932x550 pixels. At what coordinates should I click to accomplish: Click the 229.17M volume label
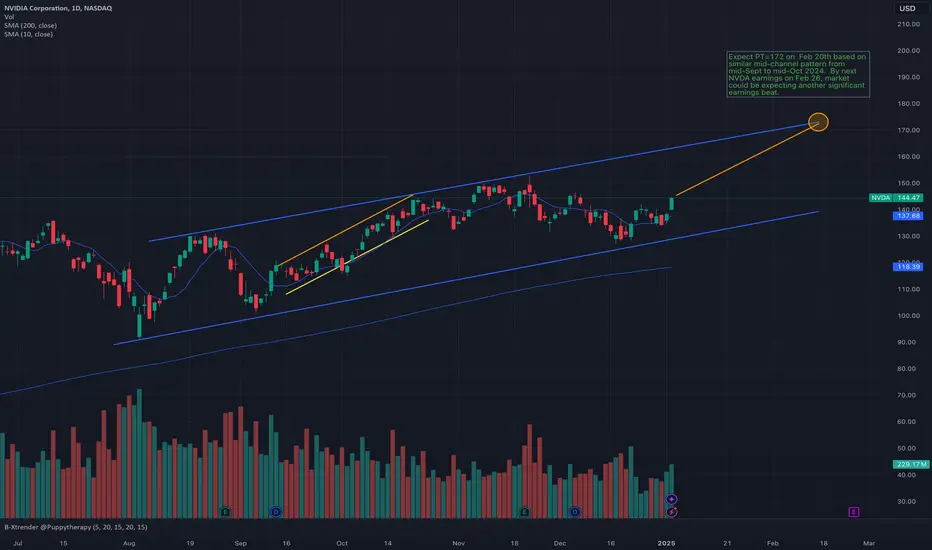coord(911,464)
